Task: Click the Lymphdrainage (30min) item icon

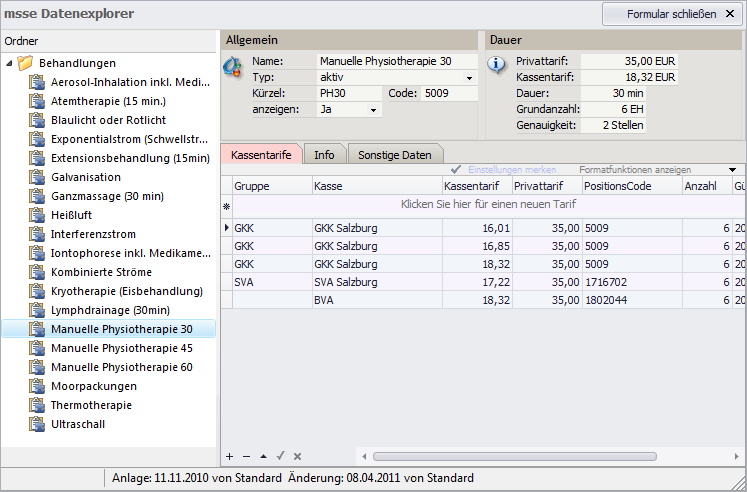Action: (37, 311)
